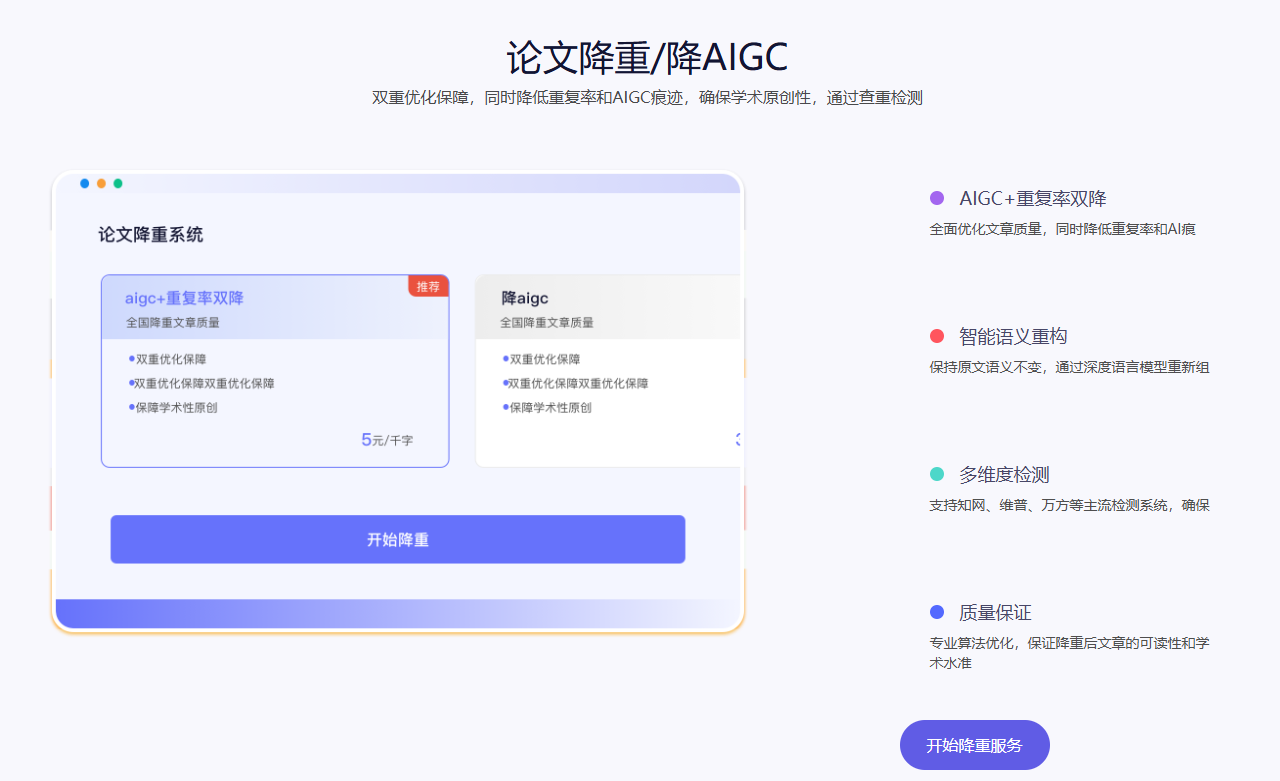Viewport: 1280px width, 781px height.
Task: Click 保障学术性原创 bullet in 降aigc card
Action: pyautogui.click(x=550, y=408)
